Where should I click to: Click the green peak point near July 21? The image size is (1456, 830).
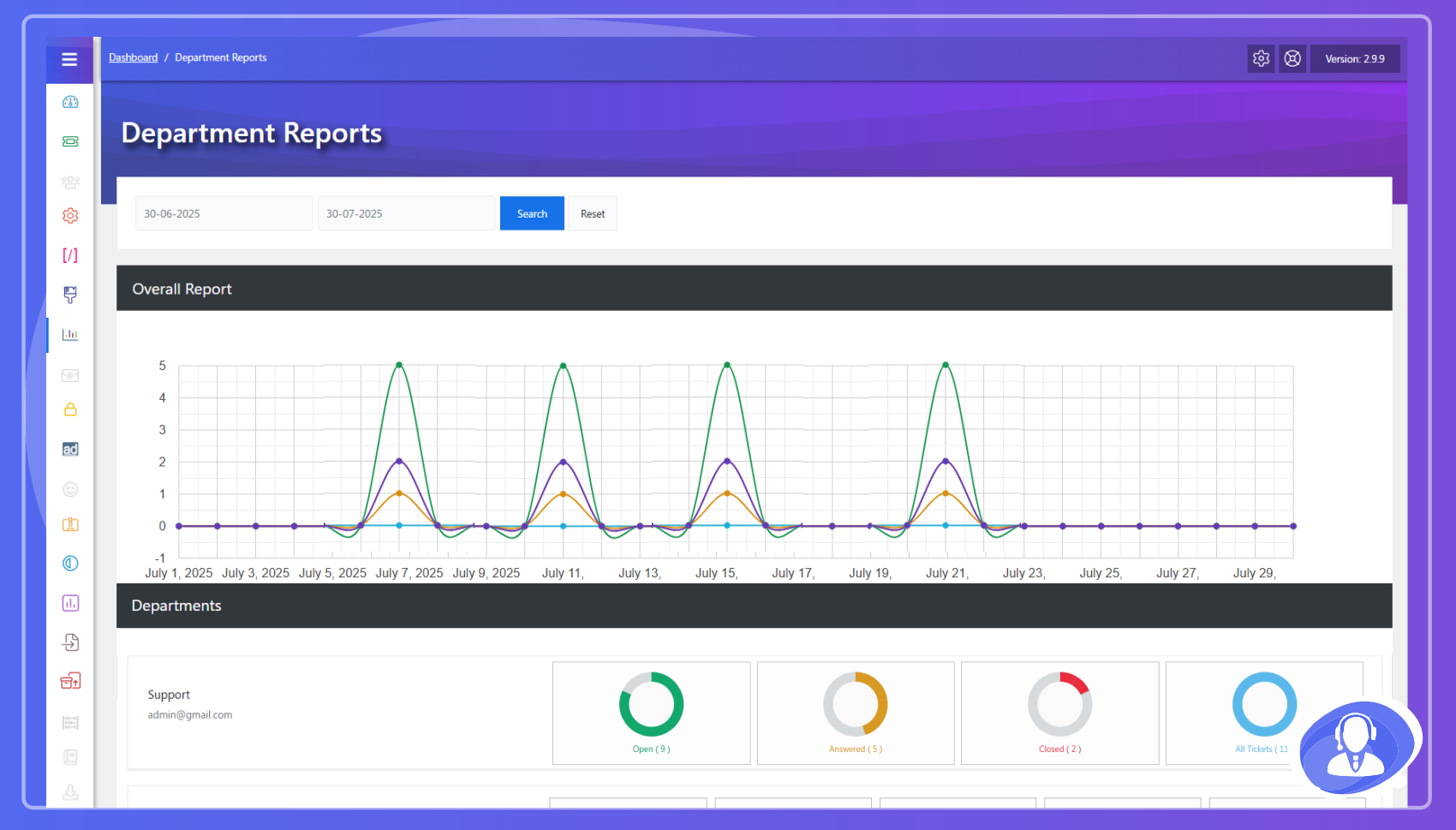click(x=946, y=365)
